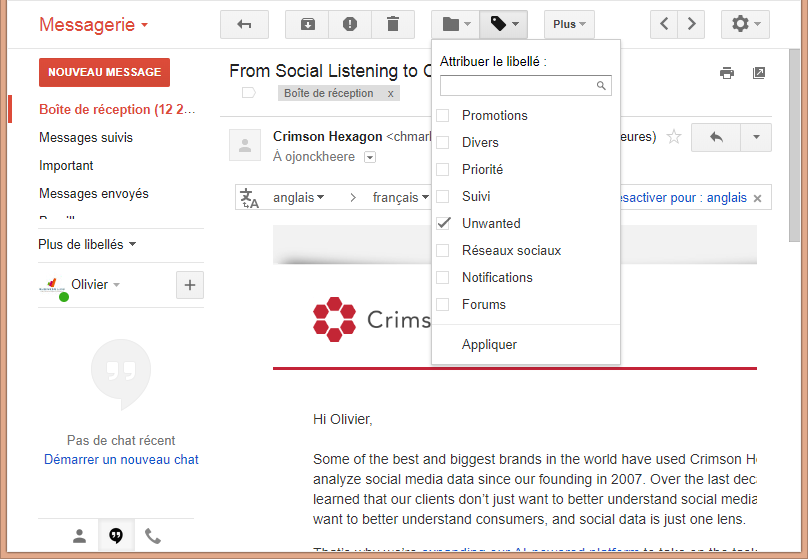Change source language anglais dropdown
Screen dimensions: 808x559
coord(298,197)
